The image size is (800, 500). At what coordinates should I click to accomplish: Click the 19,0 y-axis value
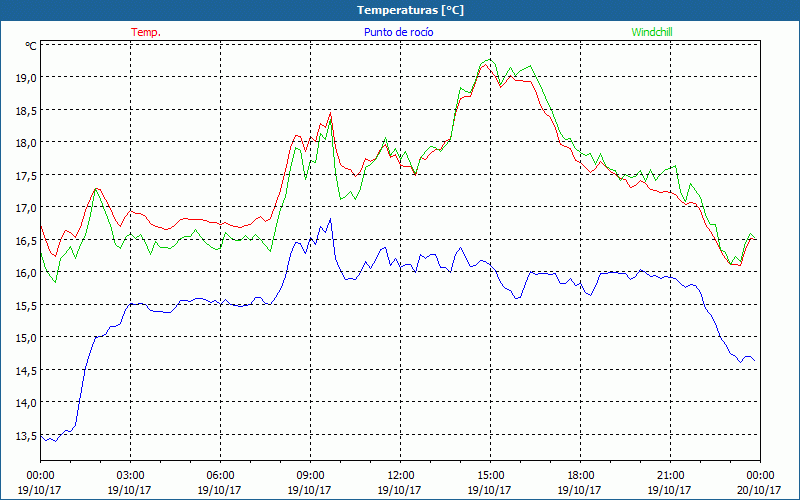27,78
